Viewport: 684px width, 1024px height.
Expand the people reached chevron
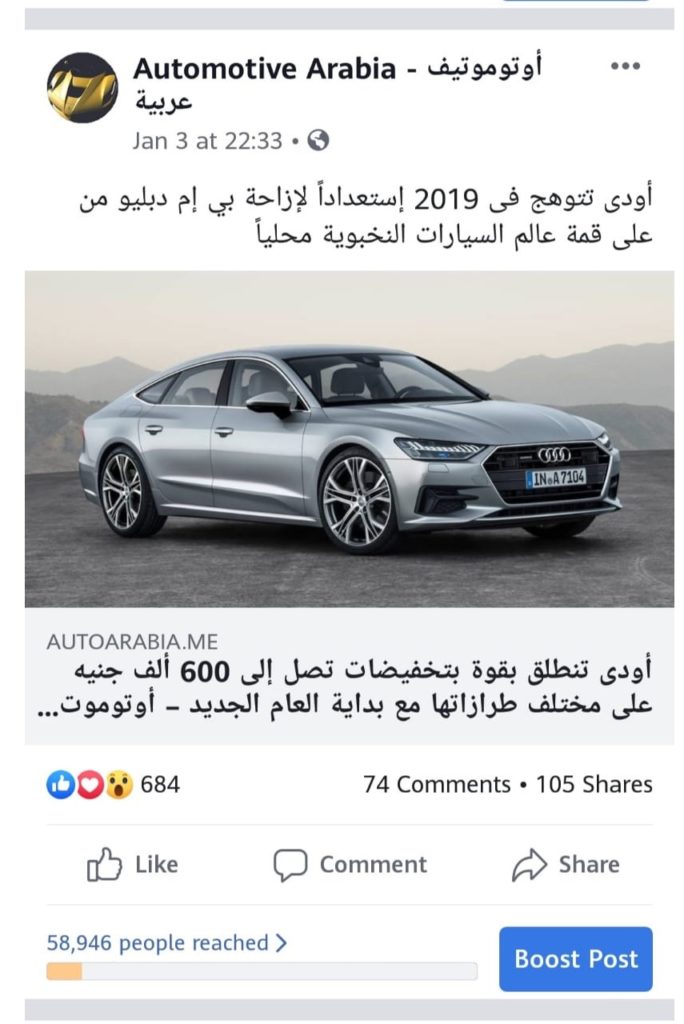(281, 942)
